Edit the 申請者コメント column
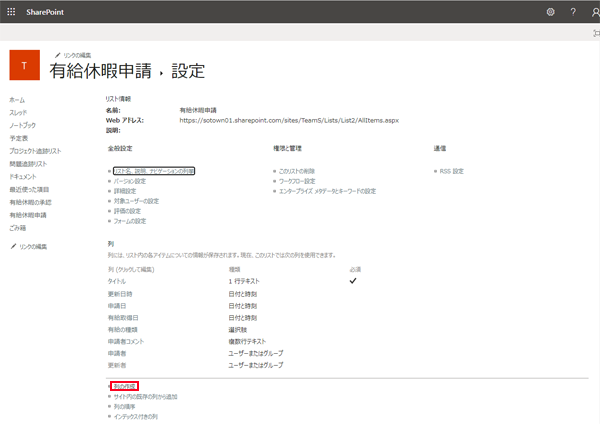Screen dimensions: 600x424 tap(126, 341)
